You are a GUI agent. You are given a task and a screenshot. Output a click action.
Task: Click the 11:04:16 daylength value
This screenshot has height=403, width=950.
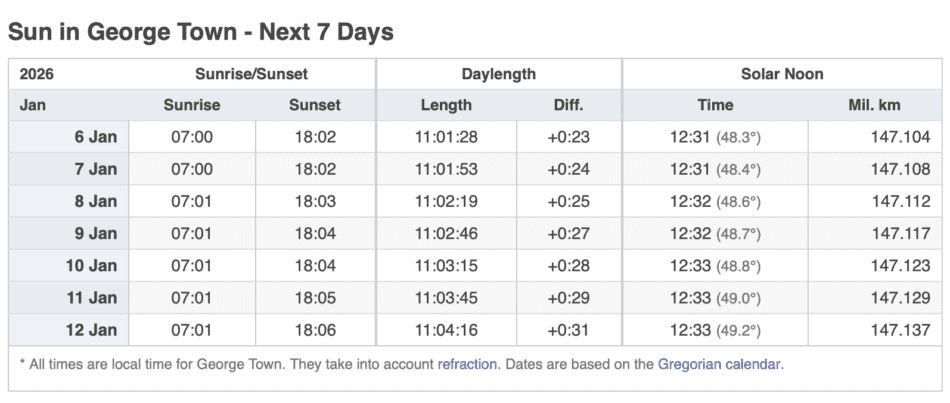[446, 330]
